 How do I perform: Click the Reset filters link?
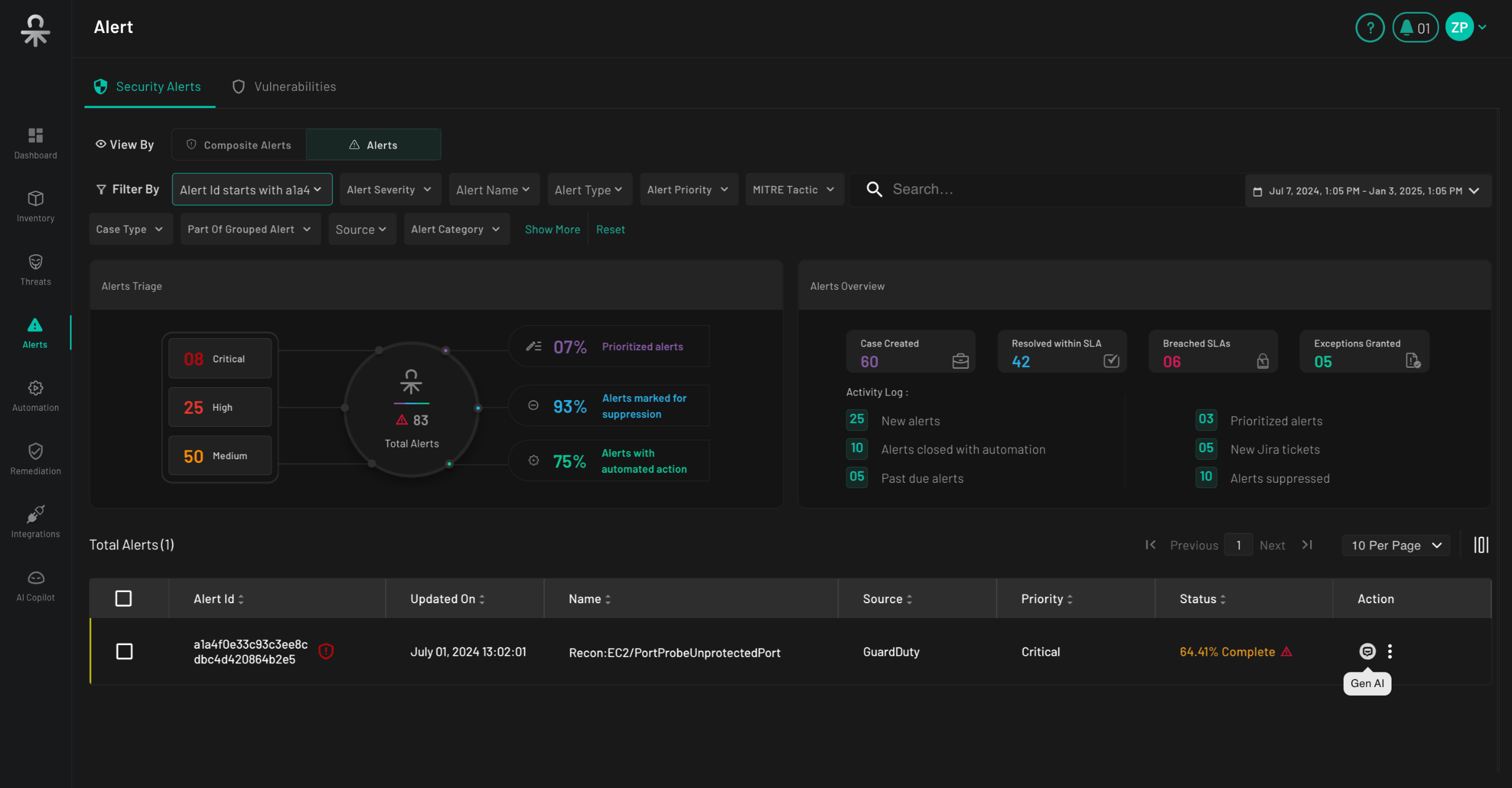(x=610, y=230)
